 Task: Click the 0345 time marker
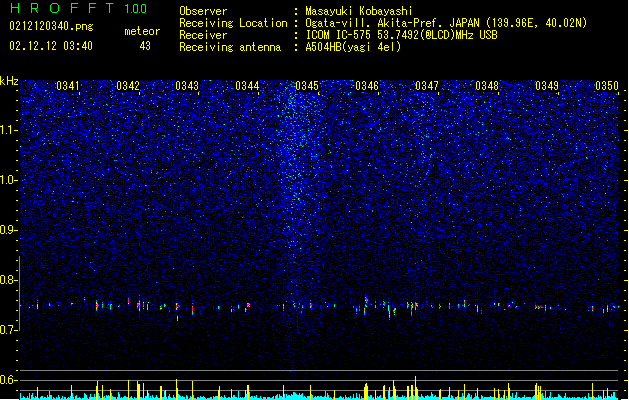click(307, 86)
